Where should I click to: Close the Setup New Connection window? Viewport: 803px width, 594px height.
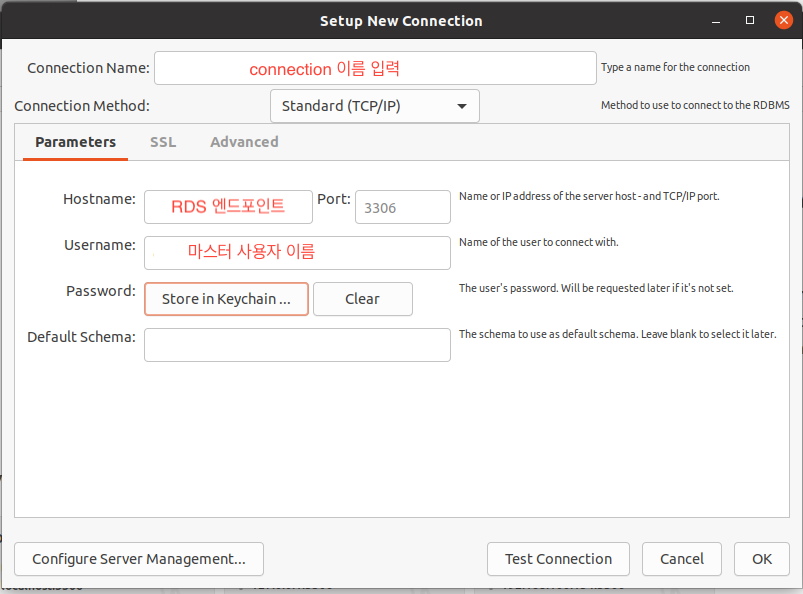[784, 20]
